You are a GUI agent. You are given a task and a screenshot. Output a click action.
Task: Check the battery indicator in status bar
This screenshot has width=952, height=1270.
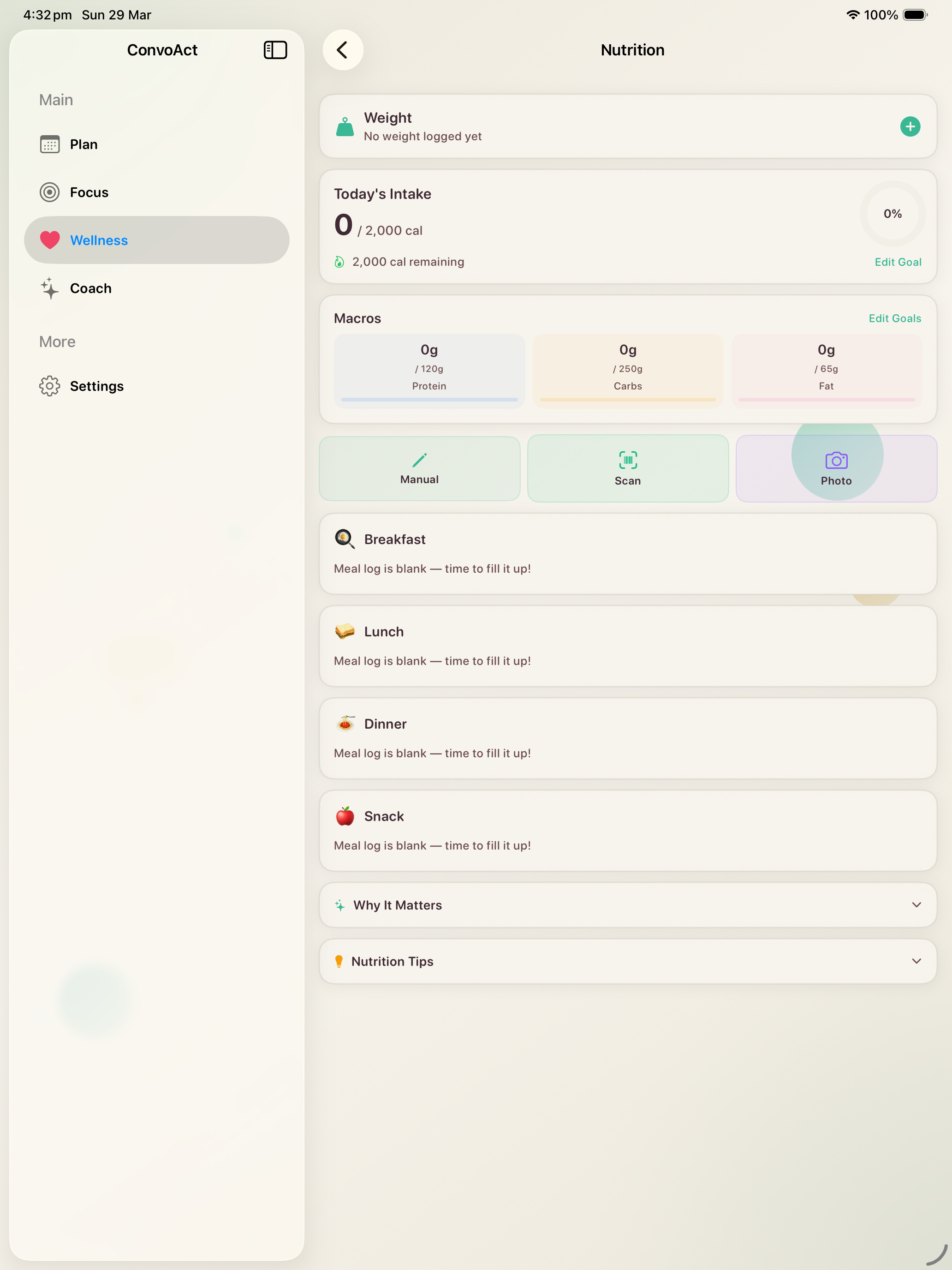tap(915, 15)
